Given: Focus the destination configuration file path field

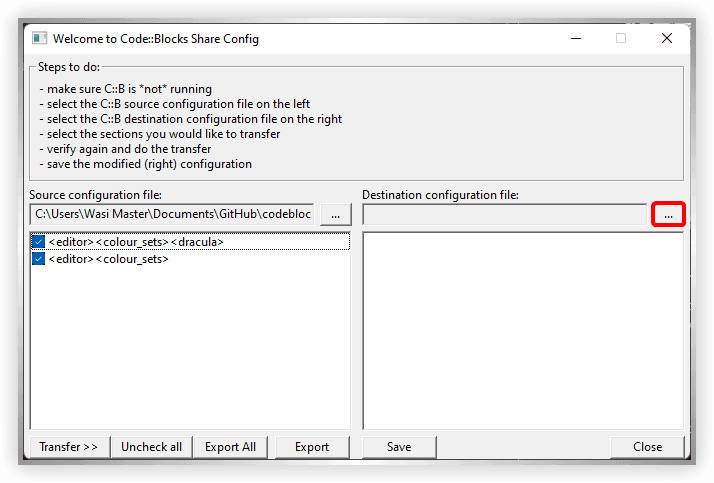Looking at the screenshot, I should [504, 214].
